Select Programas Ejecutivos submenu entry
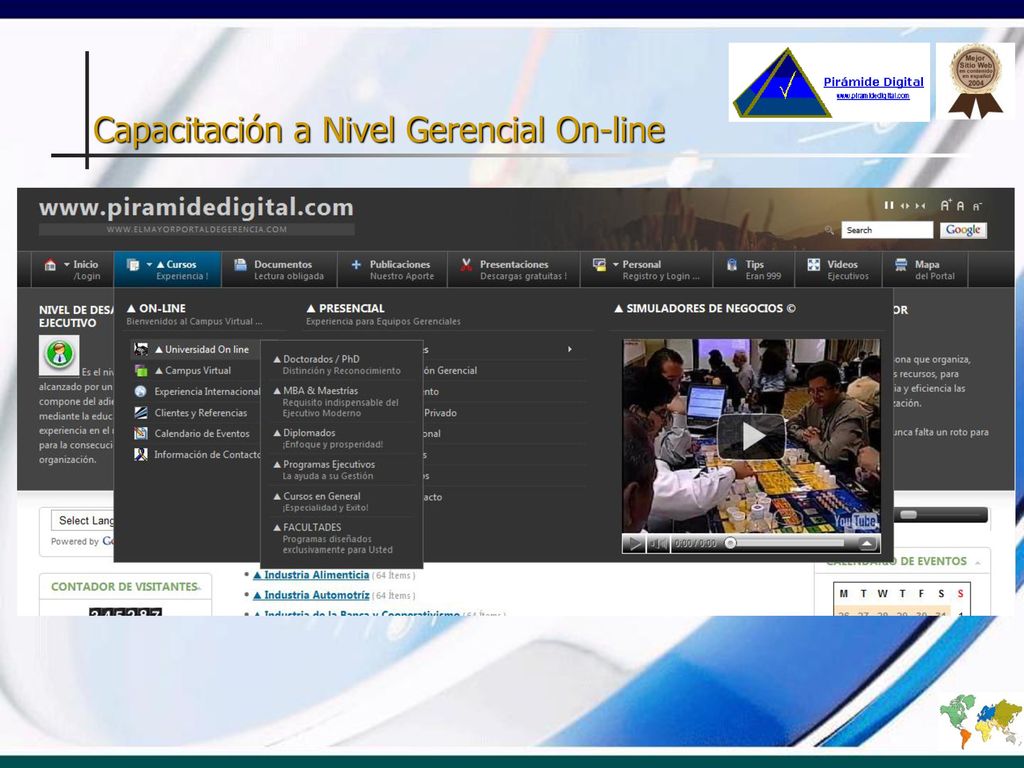This screenshot has height=768, width=1024. pos(341,470)
